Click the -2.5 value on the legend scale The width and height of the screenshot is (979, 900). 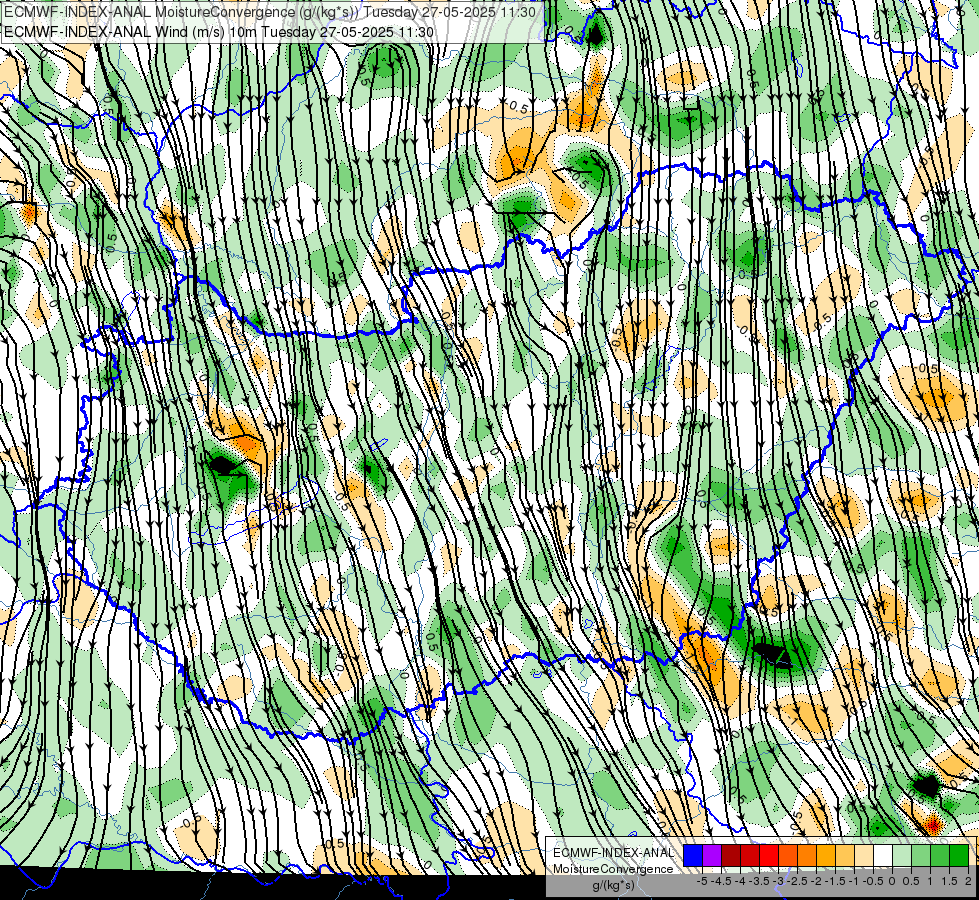tap(797, 881)
